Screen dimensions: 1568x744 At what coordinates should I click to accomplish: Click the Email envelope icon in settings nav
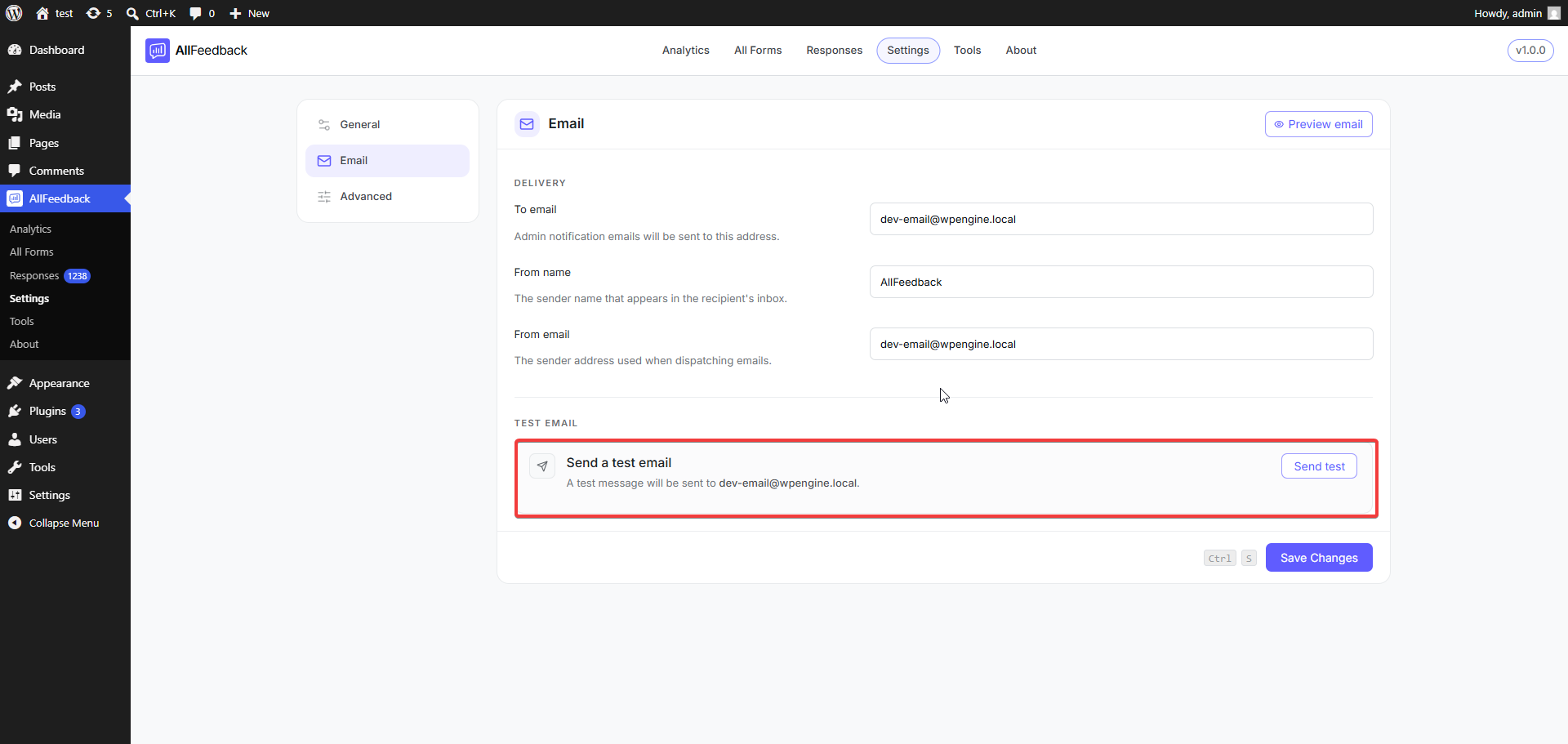(324, 161)
